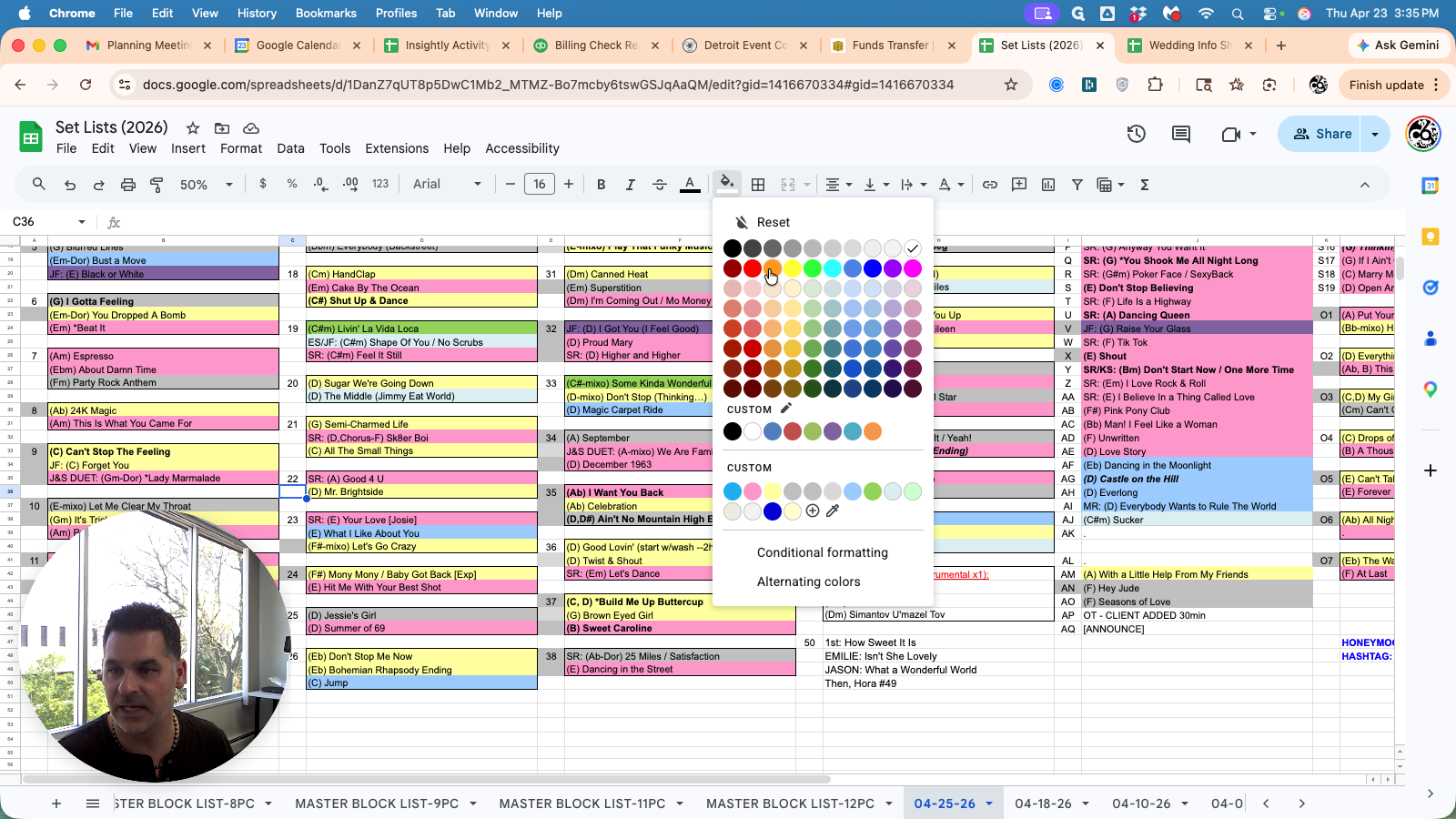The width and height of the screenshot is (1456, 819).
Task: Switch to the 04-18-26 sheet tab
Action: pyautogui.click(x=1043, y=804)
